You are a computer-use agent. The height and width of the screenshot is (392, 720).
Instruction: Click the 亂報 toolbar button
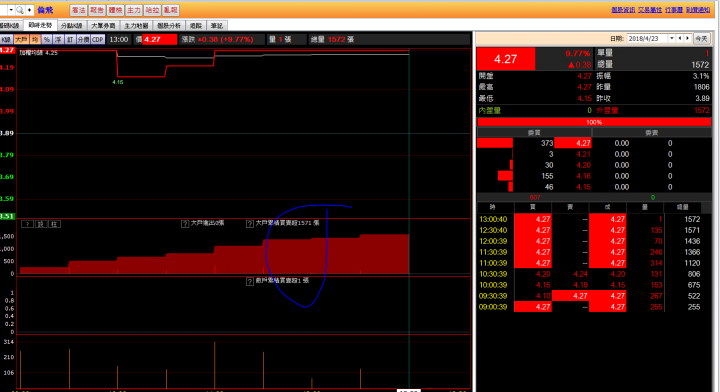click(x=170, y=10)
